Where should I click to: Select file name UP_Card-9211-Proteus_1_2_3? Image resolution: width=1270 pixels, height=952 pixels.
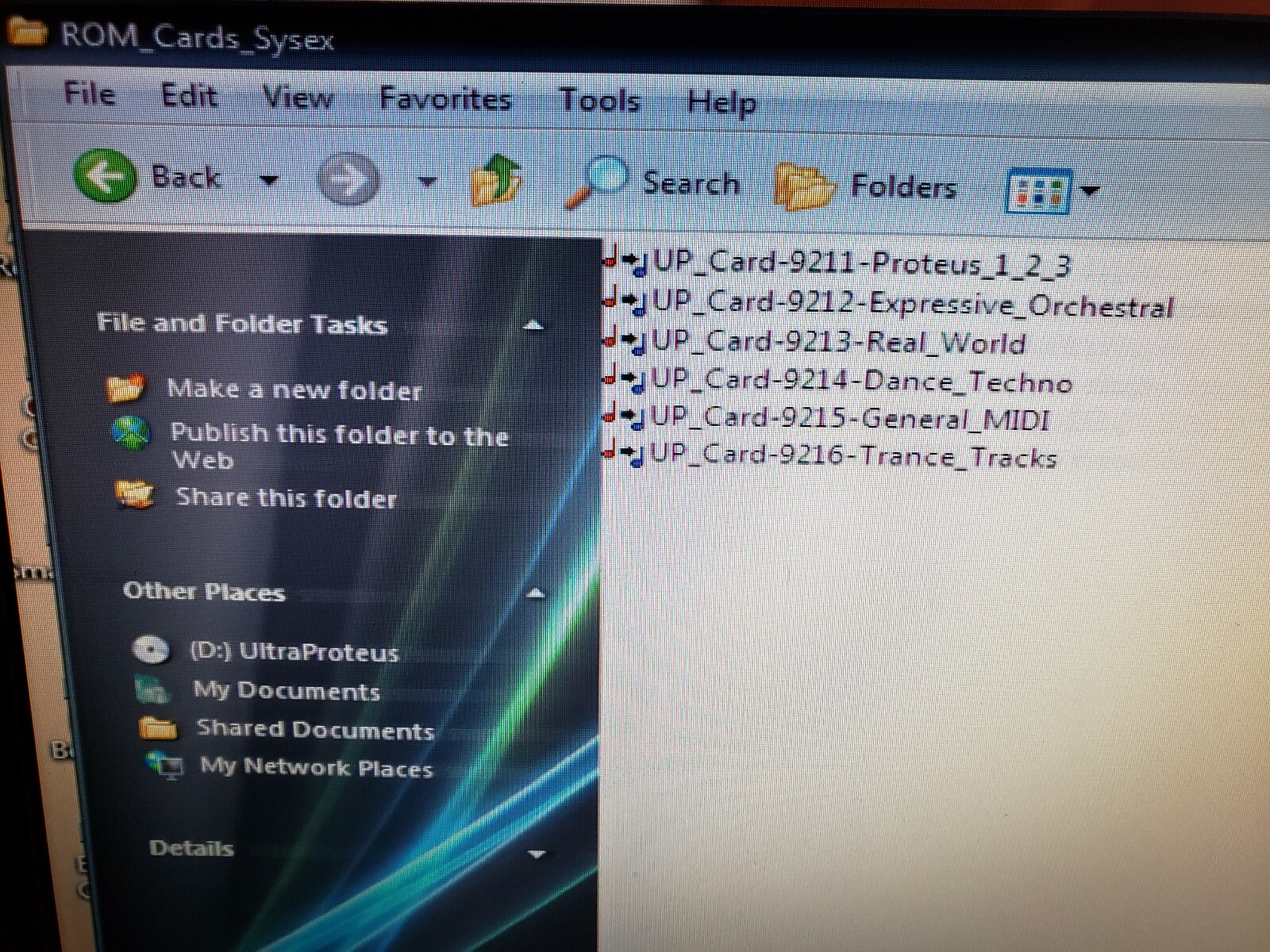point(862,263)
